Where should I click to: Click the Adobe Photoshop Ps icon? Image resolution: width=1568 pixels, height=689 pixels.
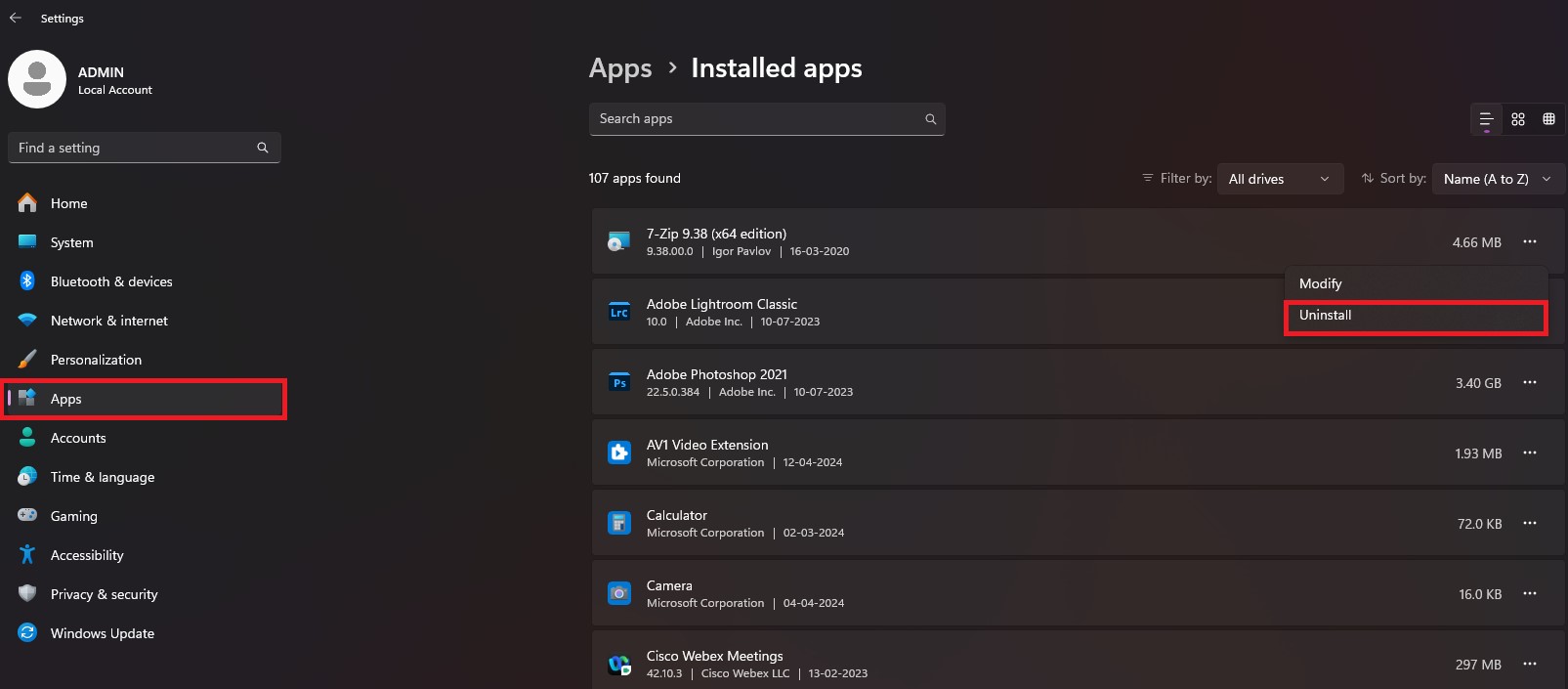pyautogui.click(x=619, y=382)
